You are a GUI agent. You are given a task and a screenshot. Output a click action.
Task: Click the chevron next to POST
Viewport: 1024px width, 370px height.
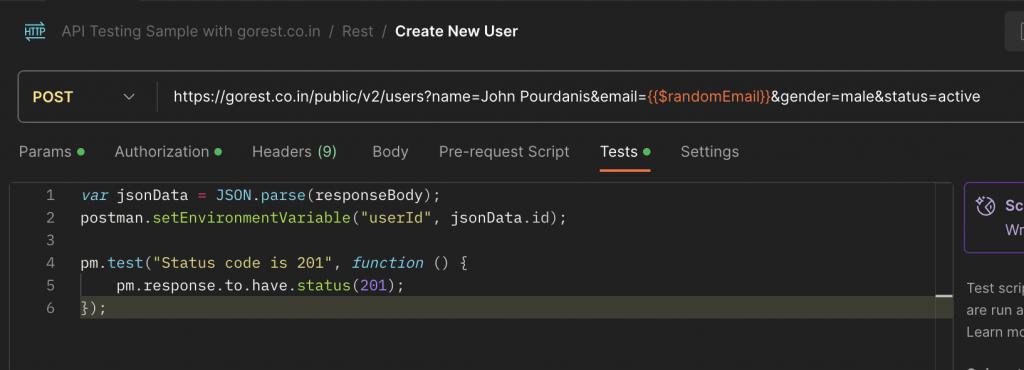point(129,97)
